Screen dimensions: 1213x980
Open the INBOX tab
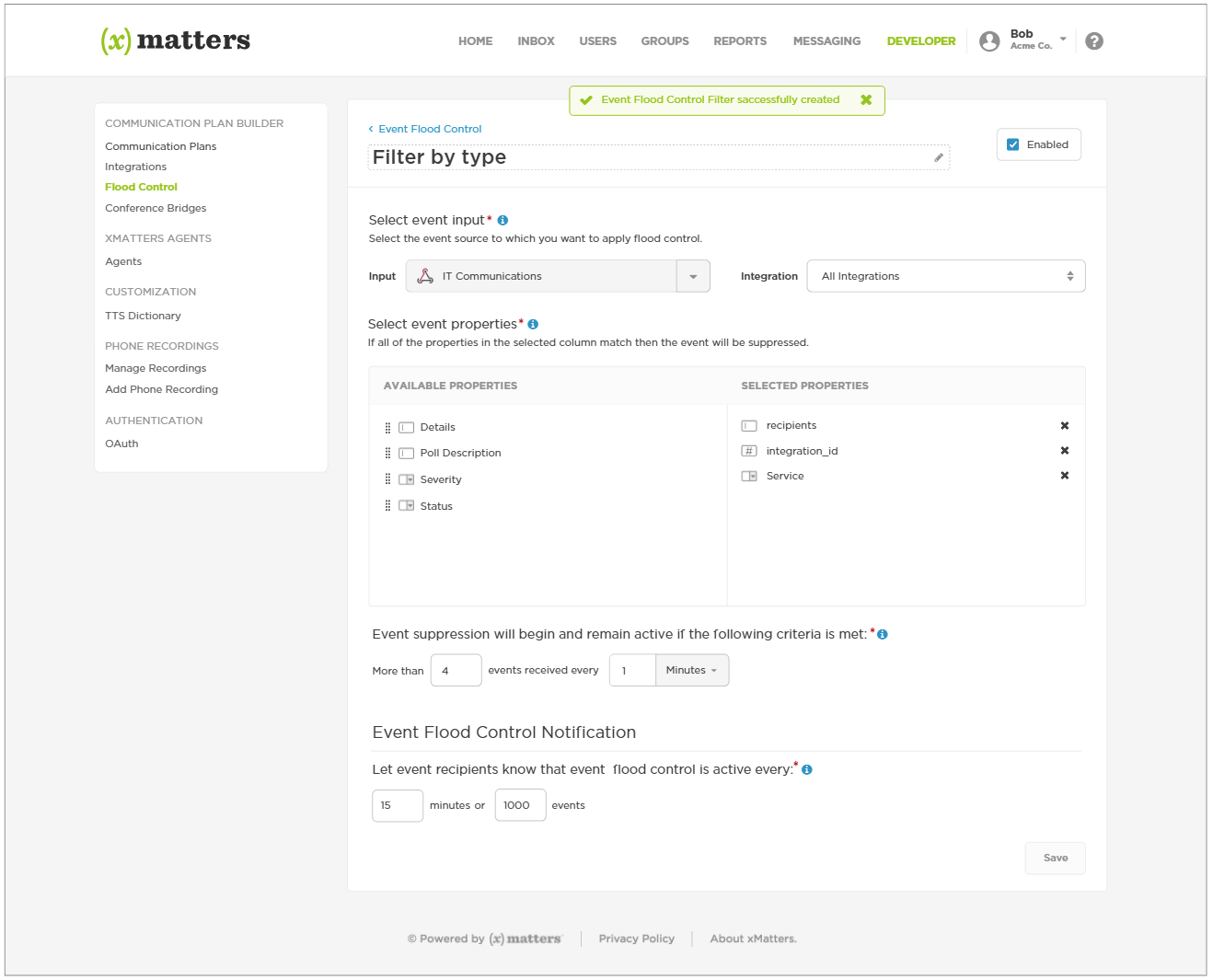coord(536,41)
